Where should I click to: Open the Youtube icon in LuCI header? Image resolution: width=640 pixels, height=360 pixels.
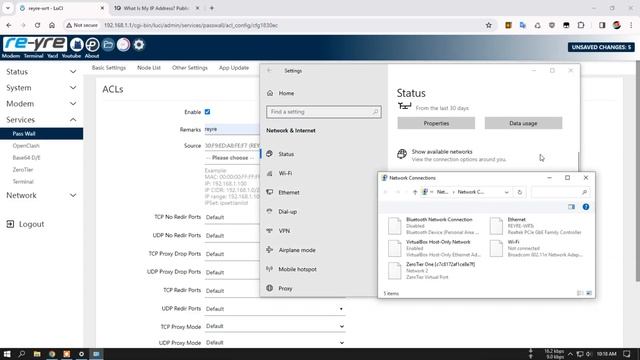pyautogui.click(x=123, y=44)
